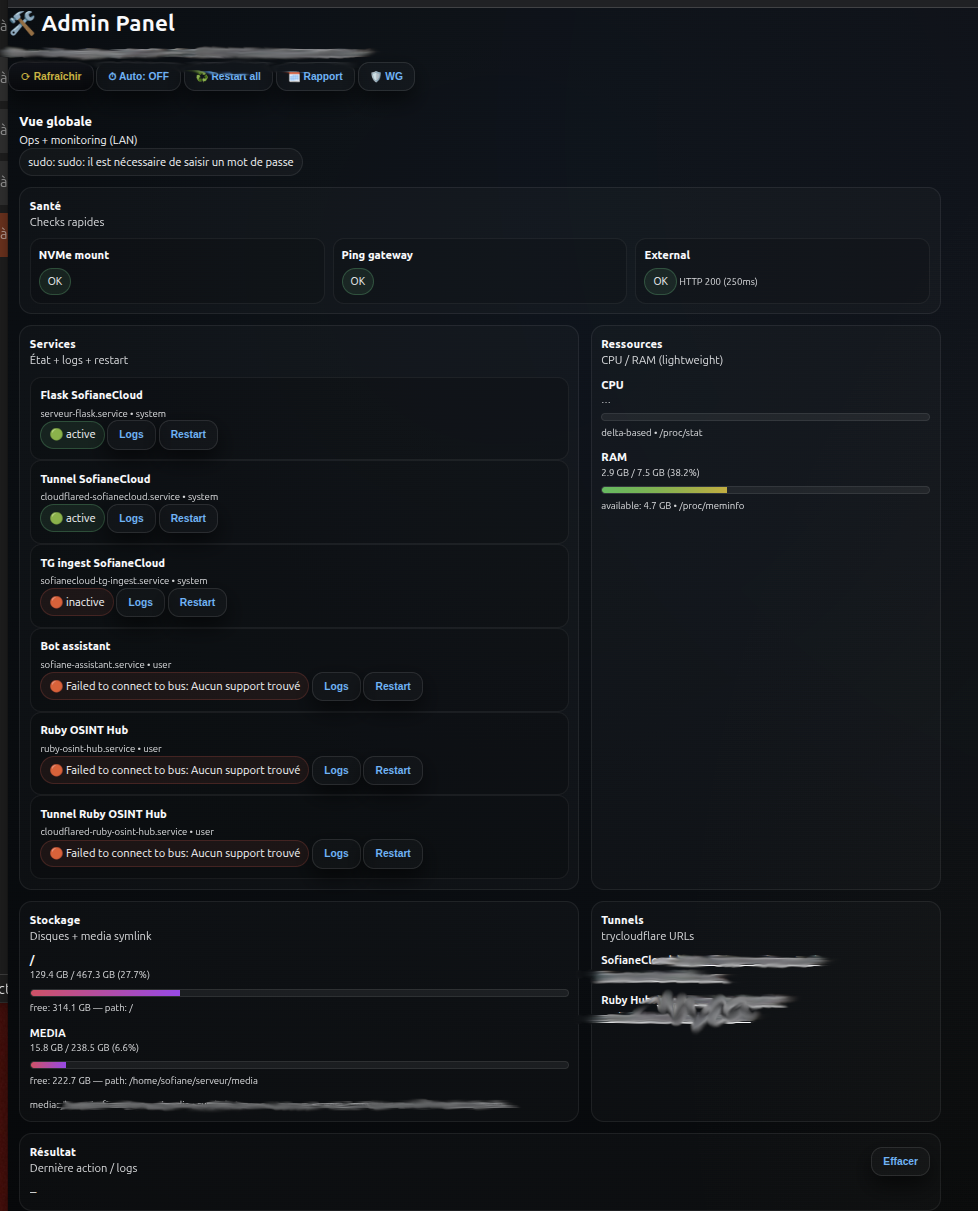Click the WG shield button
This screenshot has height=1211, width=978.
(386, 77)
